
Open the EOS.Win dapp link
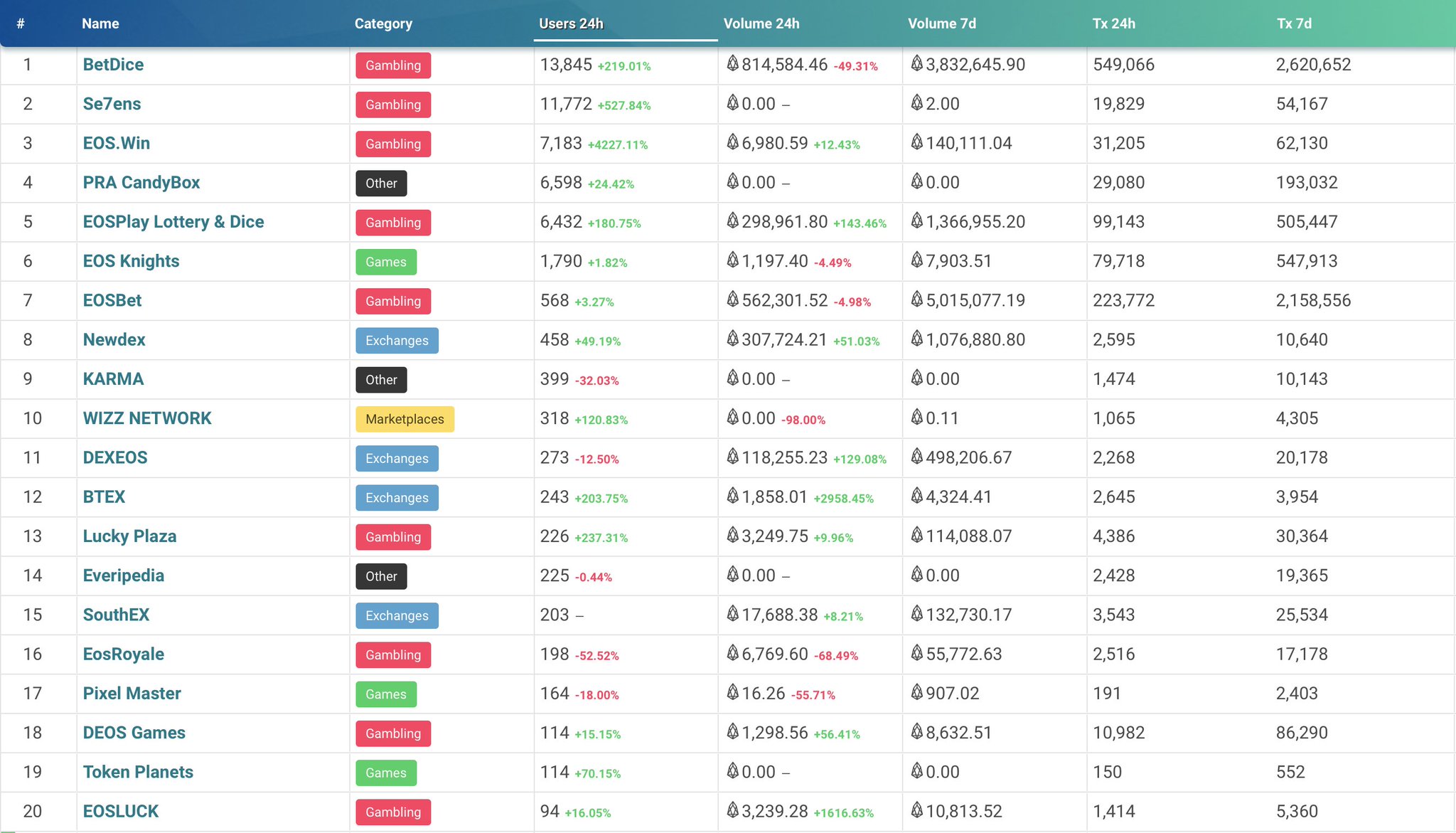click(117, 143)
